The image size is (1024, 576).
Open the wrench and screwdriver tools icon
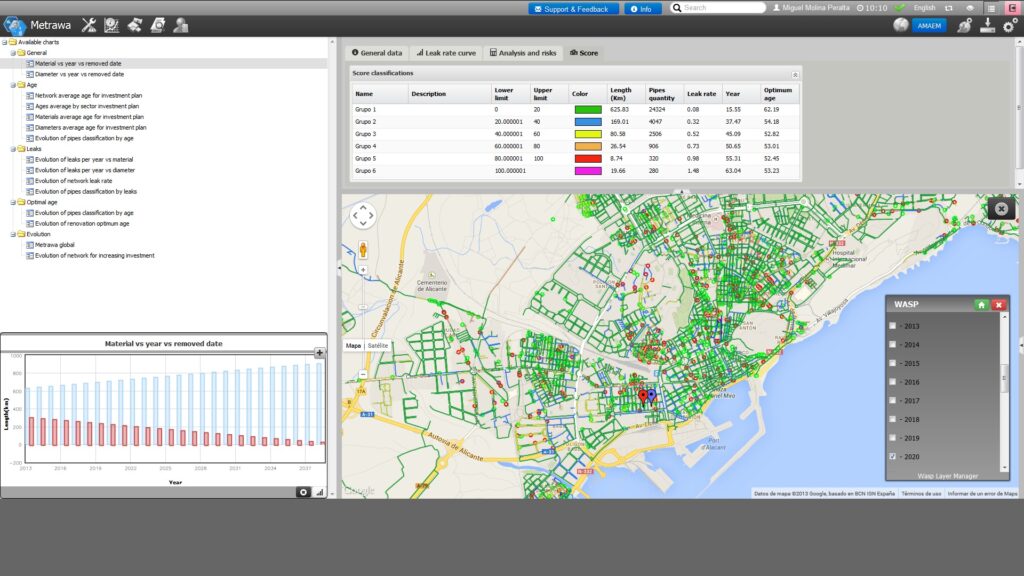click(x=89, y=25)
